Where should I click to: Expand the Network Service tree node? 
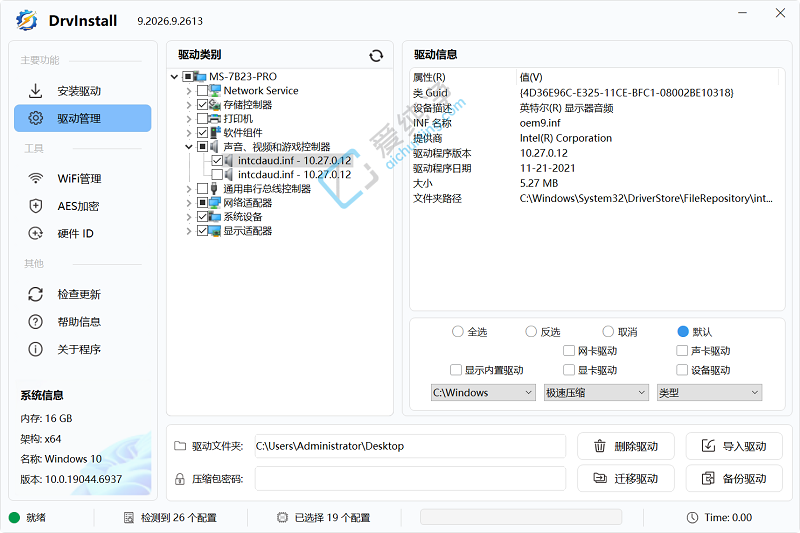coord(189,91)
